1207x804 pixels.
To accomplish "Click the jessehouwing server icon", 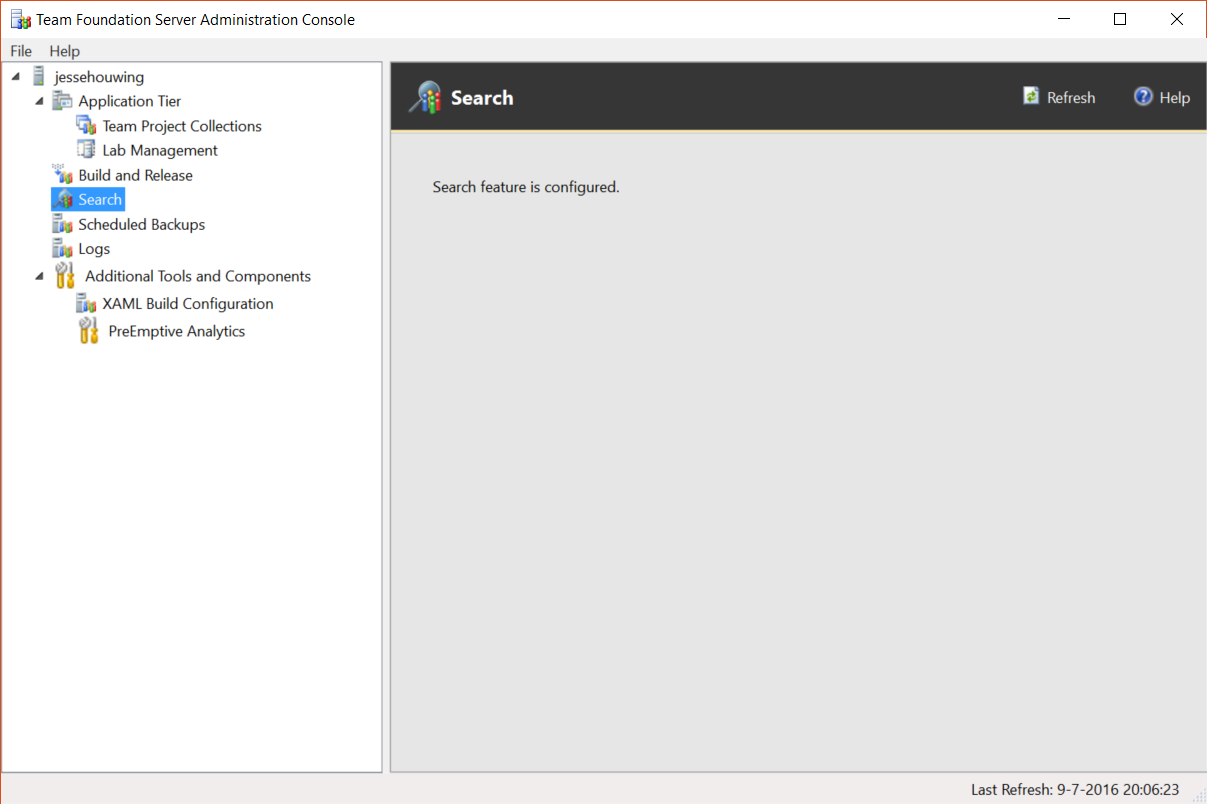I will pyautogui.click(x=39, y=76).
